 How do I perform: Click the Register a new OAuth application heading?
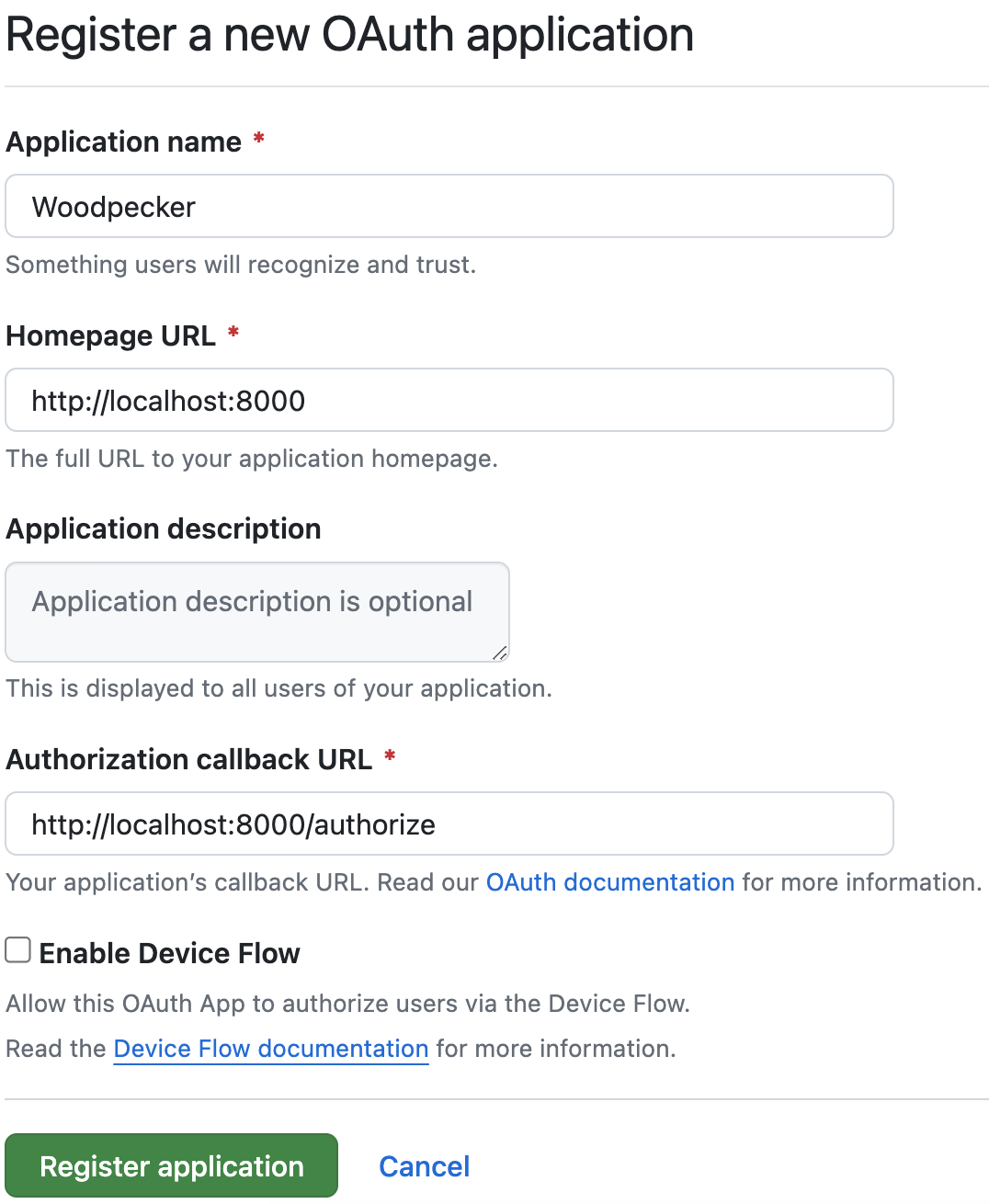click(349, 35)
